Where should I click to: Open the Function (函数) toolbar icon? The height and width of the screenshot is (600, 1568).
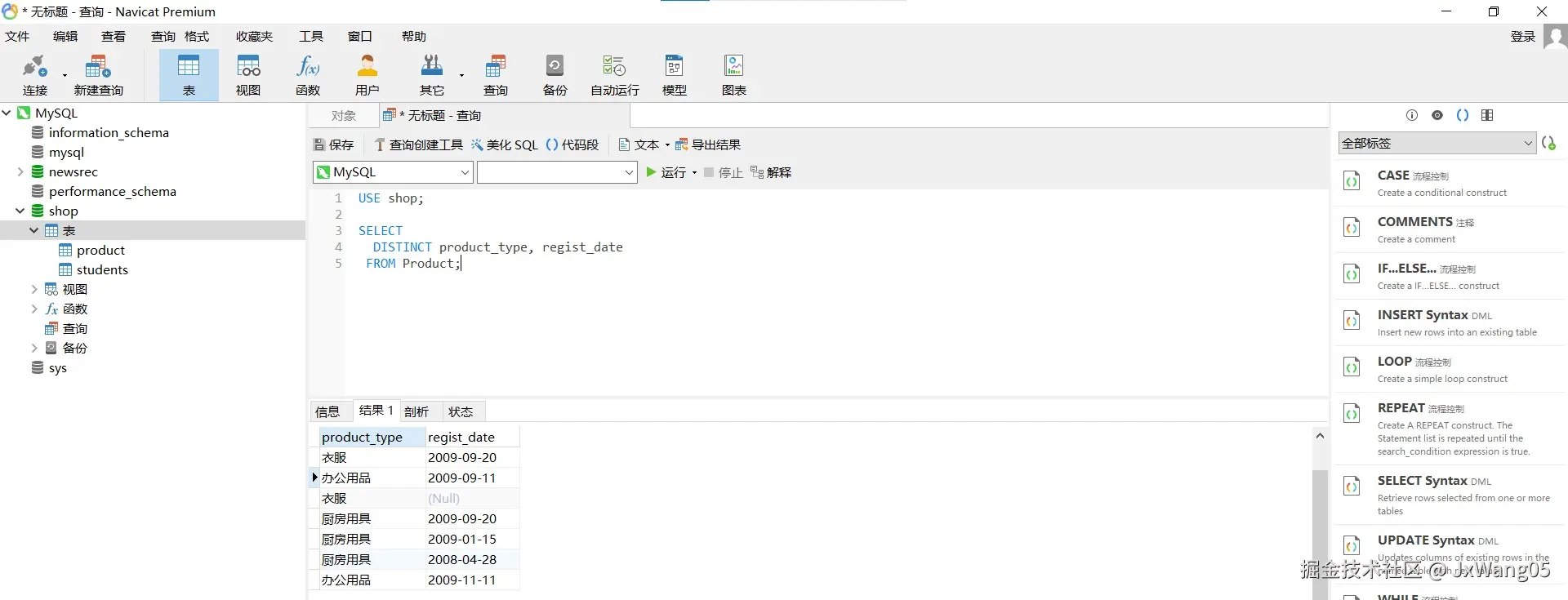(x=308, y=75)
